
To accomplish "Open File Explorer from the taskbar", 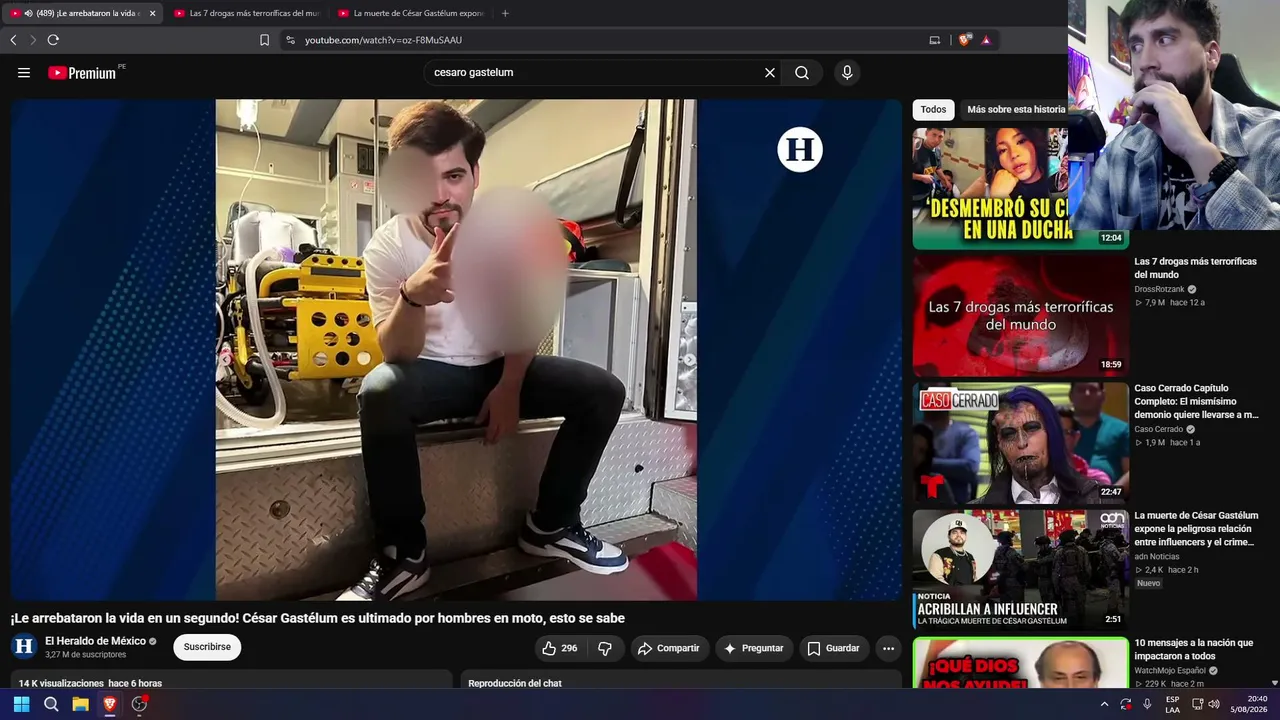I will tap(80, 704).
